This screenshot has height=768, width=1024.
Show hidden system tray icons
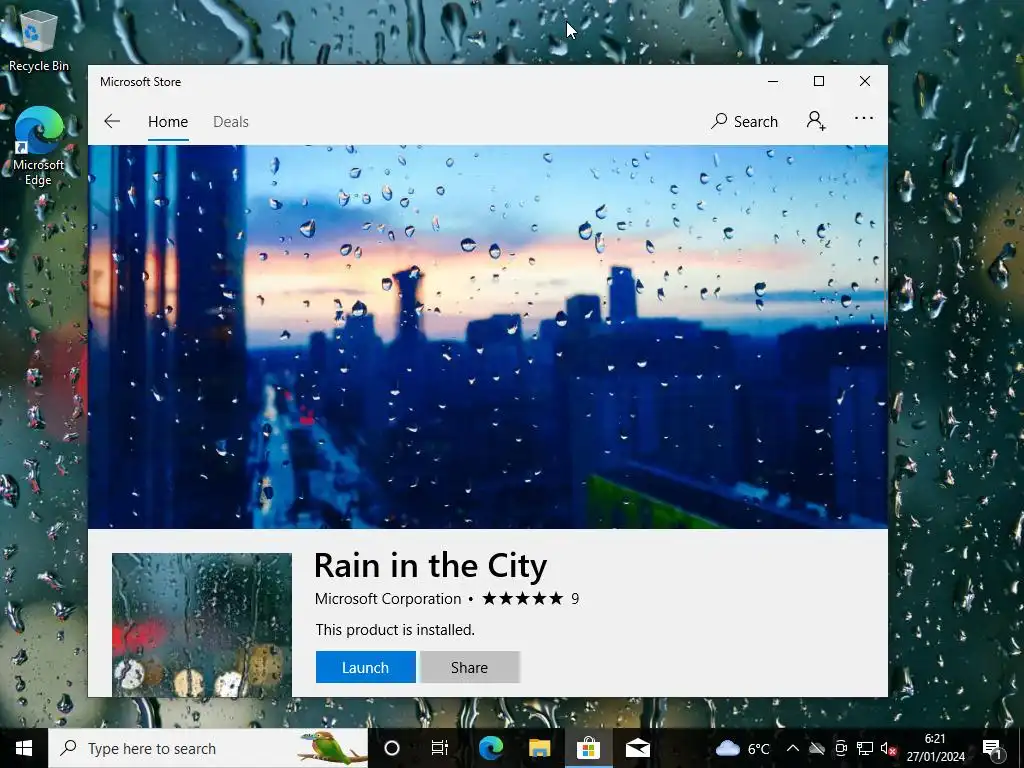[792, 748]
